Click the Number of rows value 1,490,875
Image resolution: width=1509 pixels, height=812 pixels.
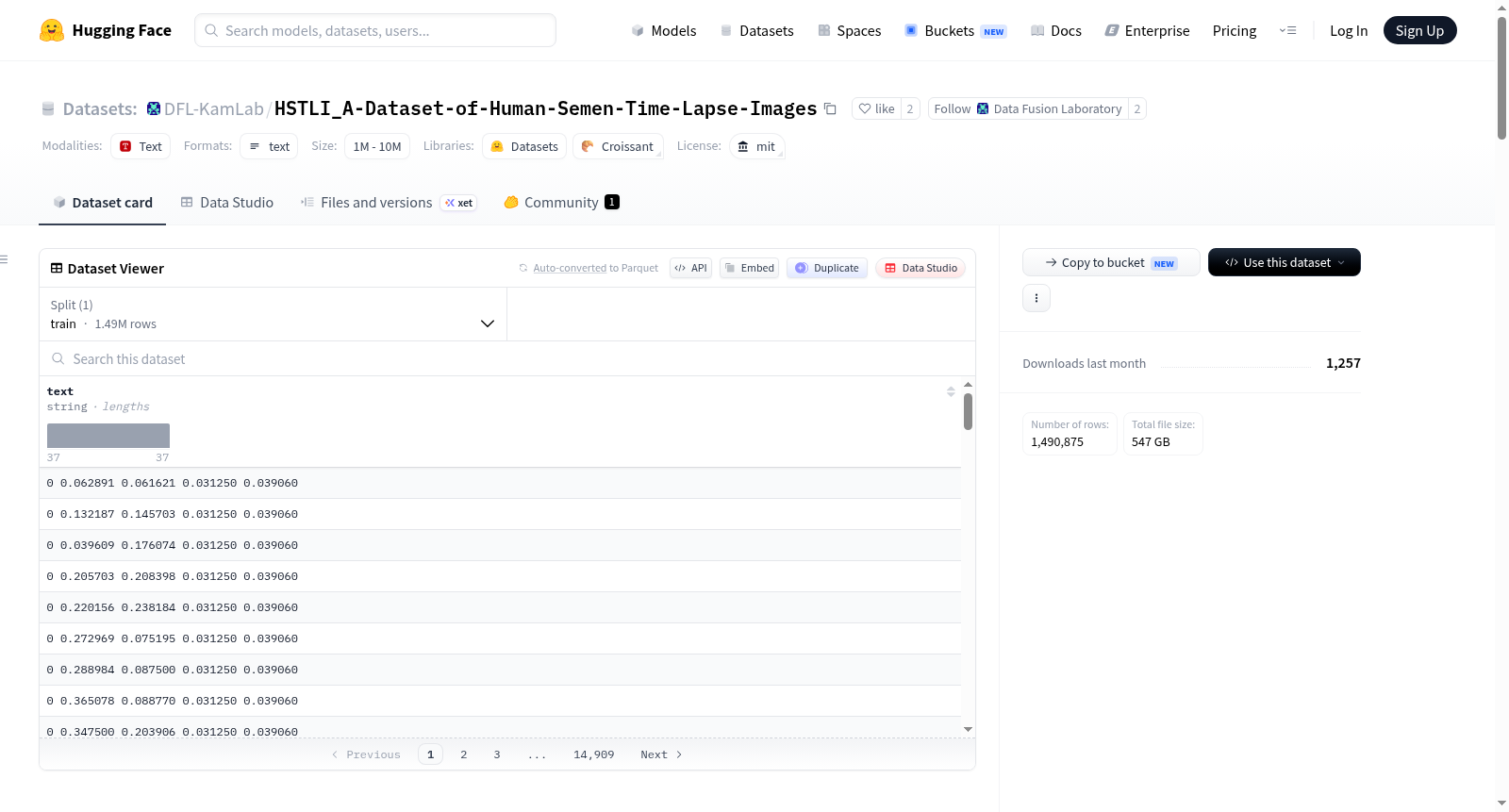click(1057, 441)
